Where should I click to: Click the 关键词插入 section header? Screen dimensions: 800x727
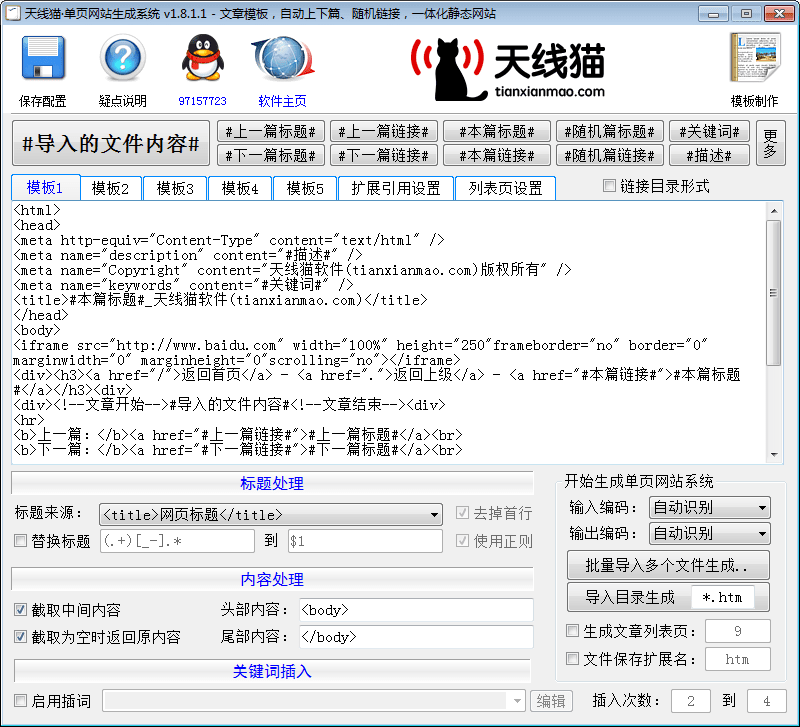coord(272,671)
